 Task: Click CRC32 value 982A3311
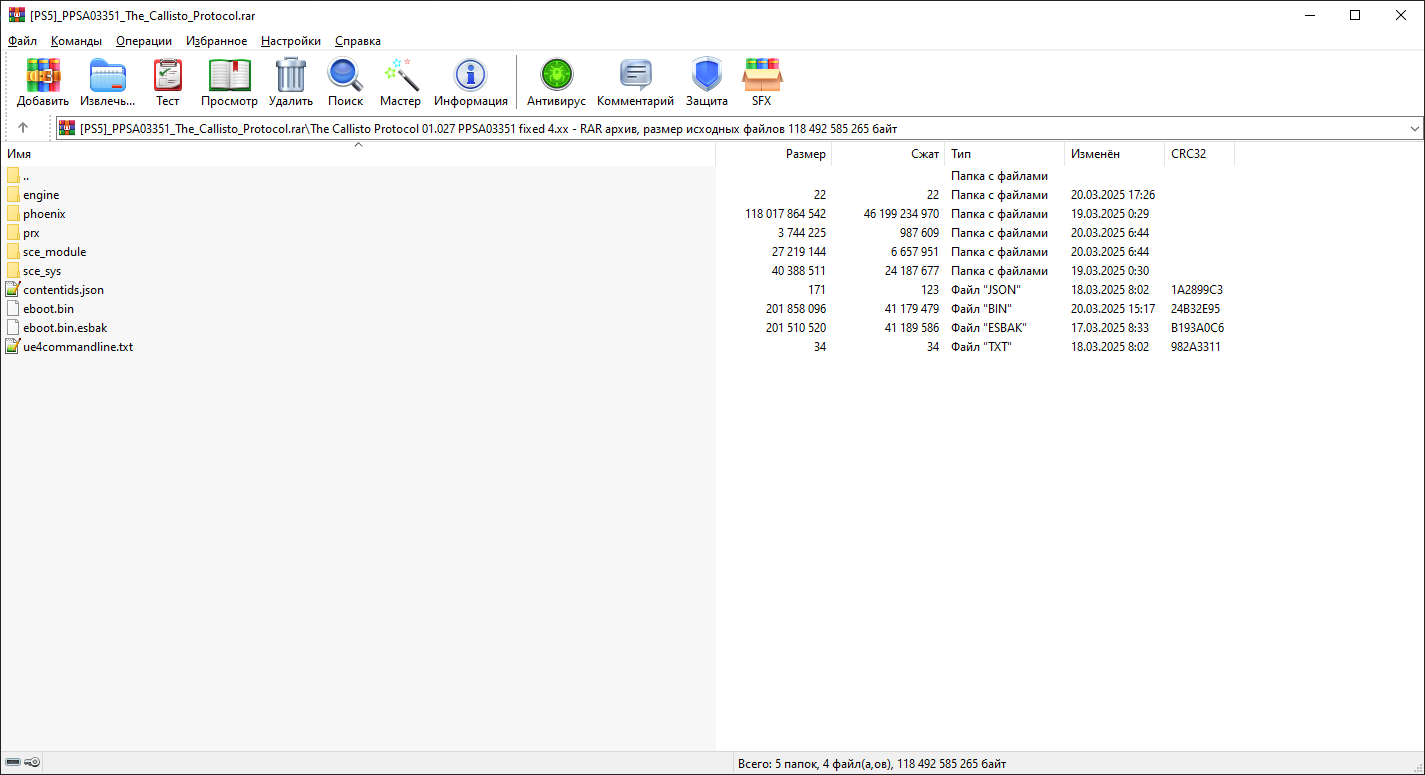pos(1195,347)
